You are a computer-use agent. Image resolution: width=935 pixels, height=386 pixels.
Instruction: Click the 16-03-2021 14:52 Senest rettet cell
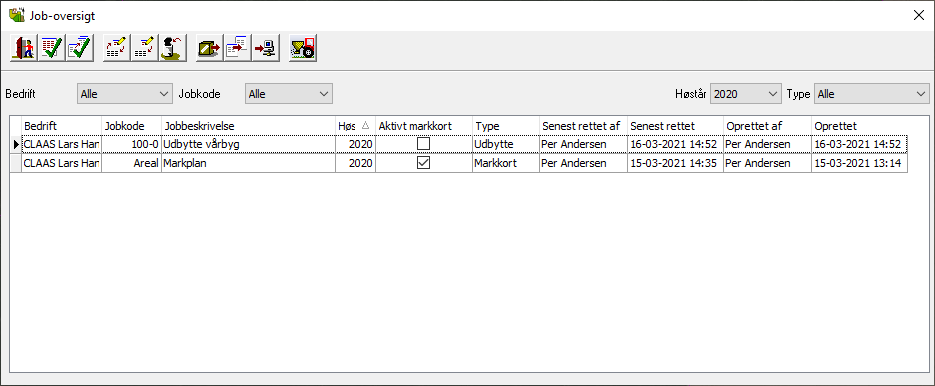click(x=675, y=144)
